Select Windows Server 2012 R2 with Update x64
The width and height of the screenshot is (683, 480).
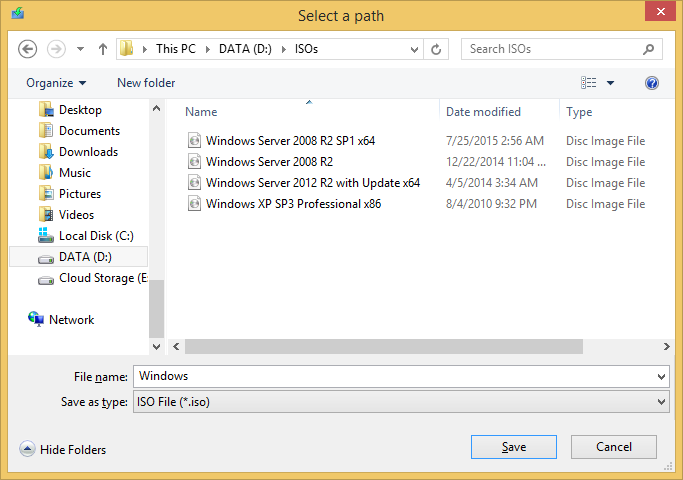(x=313, y=183)
